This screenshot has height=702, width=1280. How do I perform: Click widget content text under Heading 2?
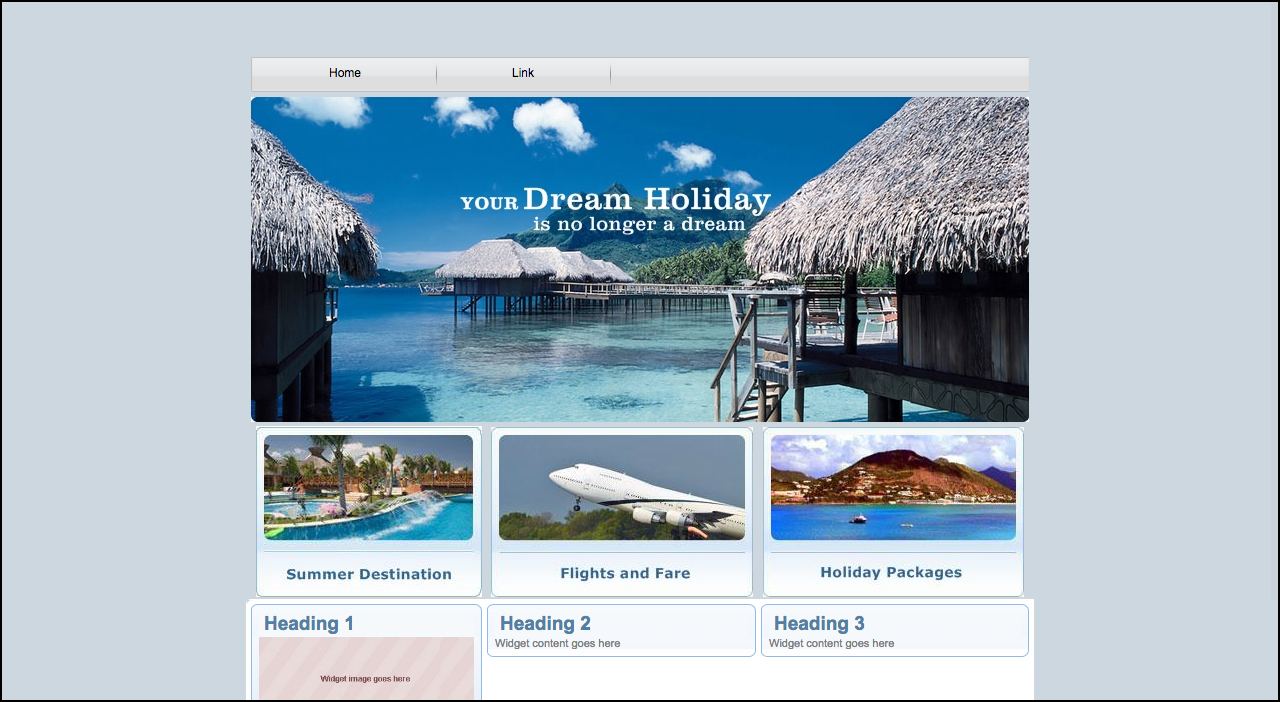point(557,644)
